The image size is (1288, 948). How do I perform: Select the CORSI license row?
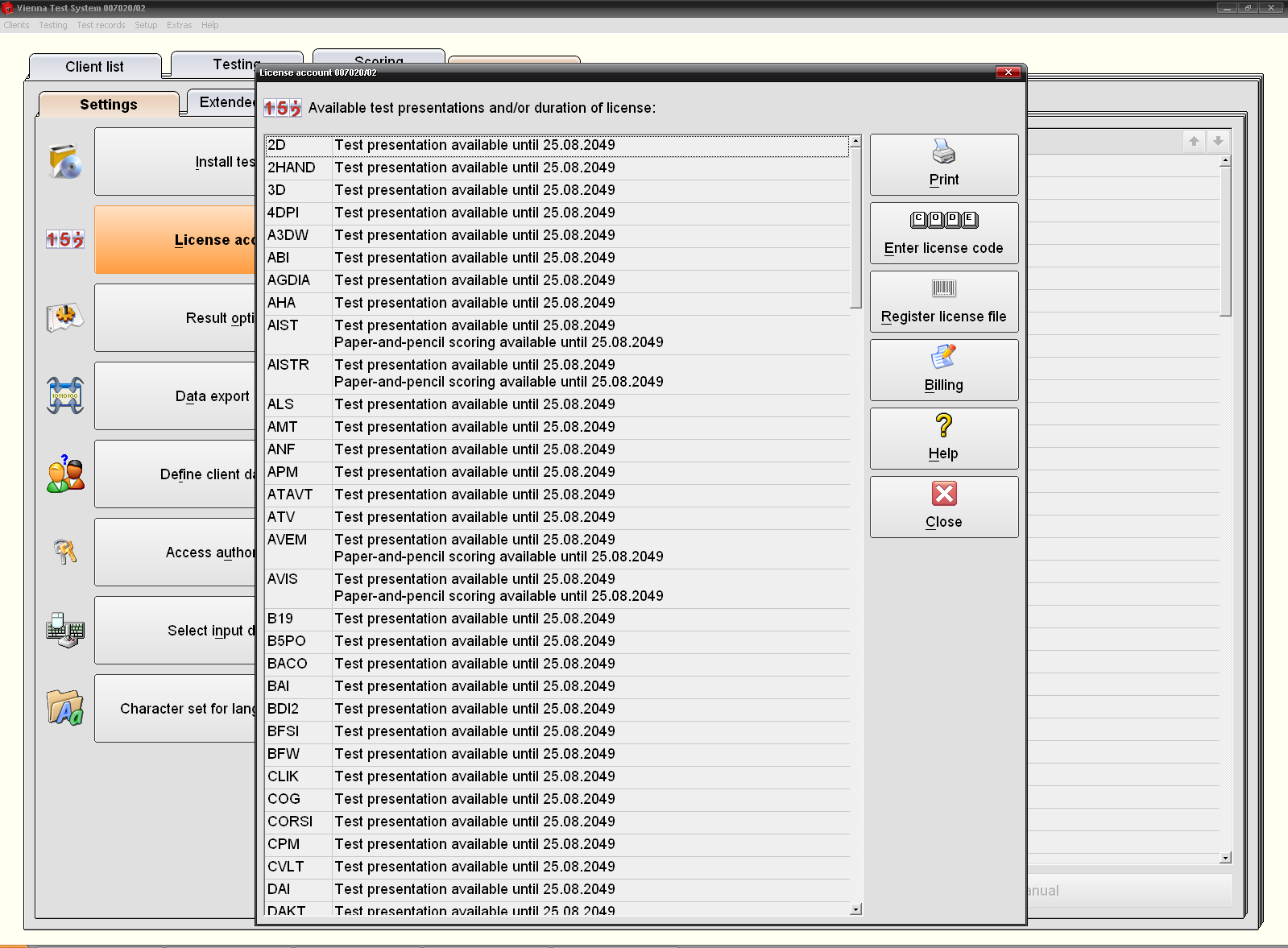point(557,822)
